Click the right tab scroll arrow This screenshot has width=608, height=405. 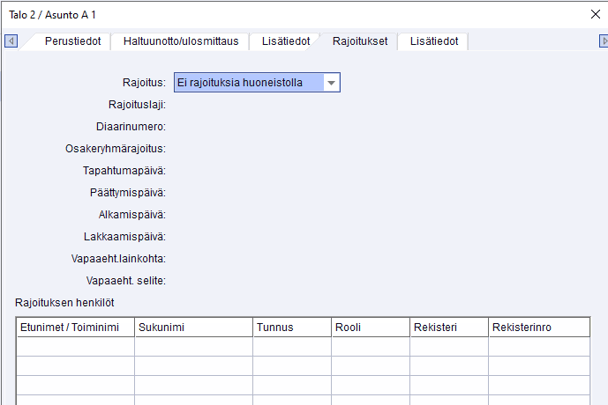tap(603, 41)
